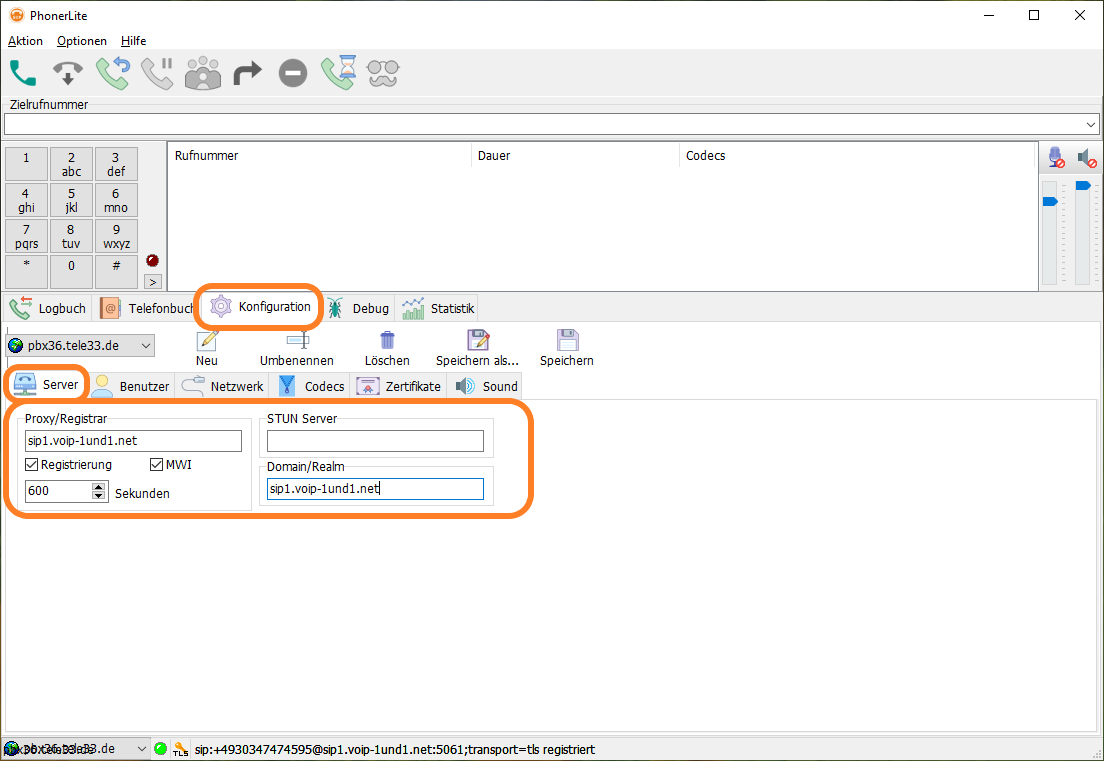Click the glasses and mustache anonymous icon

click(383, 73)
